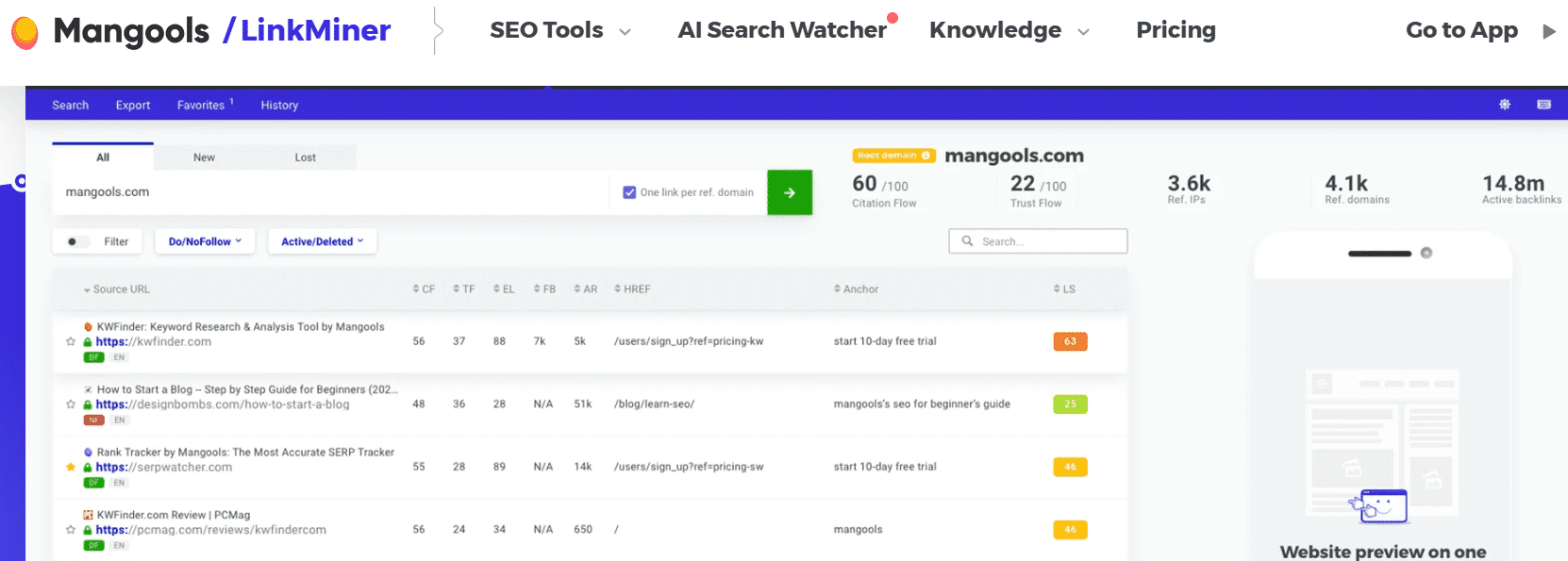Image resolution: width=1568 pixels, height=561 pixels.
Task: Switch on the Filter toggle
Action: (77, 241)
